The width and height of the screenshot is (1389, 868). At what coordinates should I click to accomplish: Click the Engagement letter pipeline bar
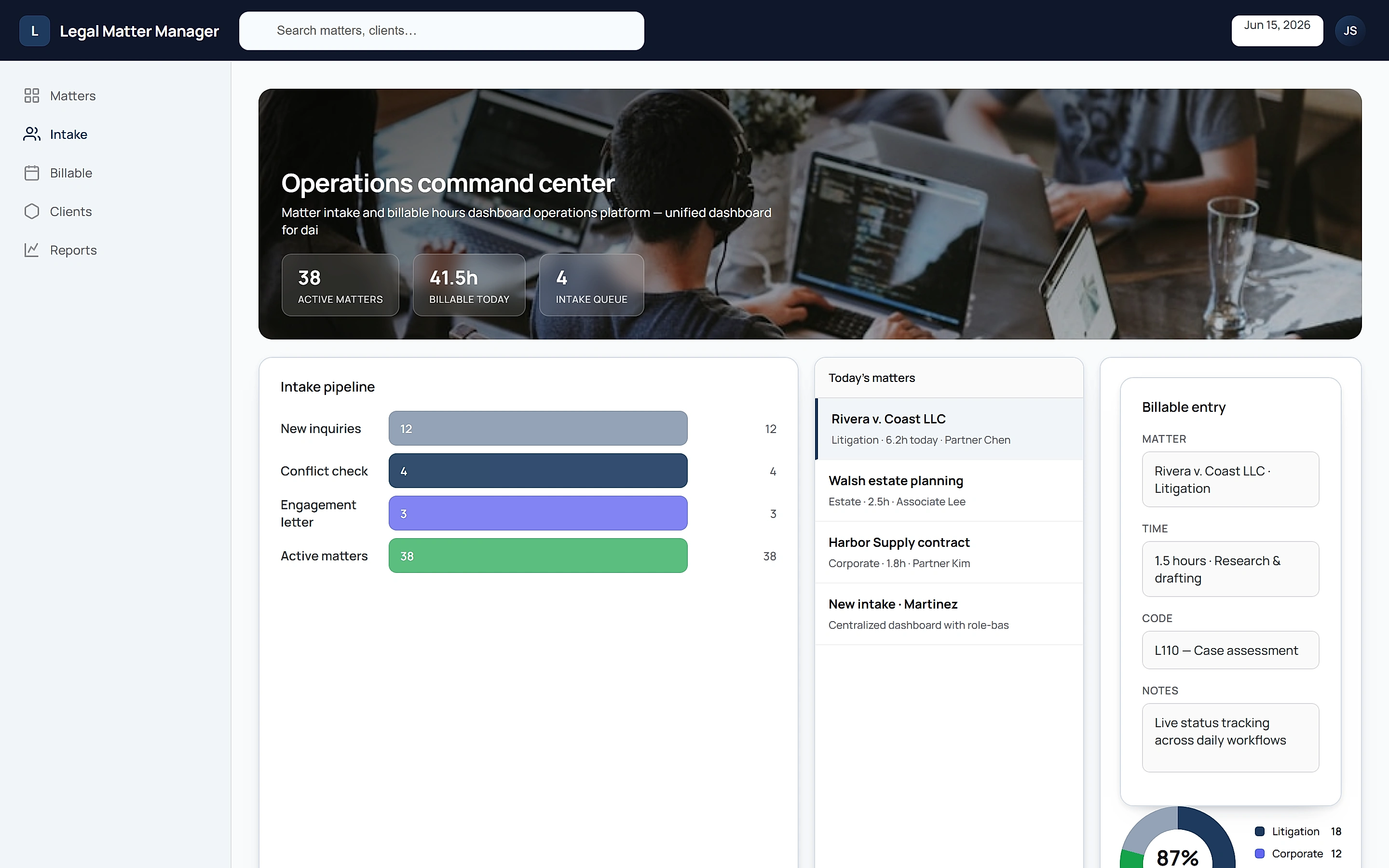point(538,513)
